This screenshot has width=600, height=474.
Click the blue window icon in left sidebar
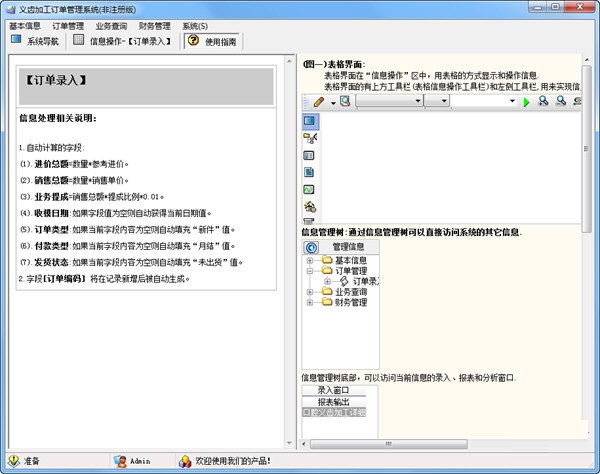(309, 121)
